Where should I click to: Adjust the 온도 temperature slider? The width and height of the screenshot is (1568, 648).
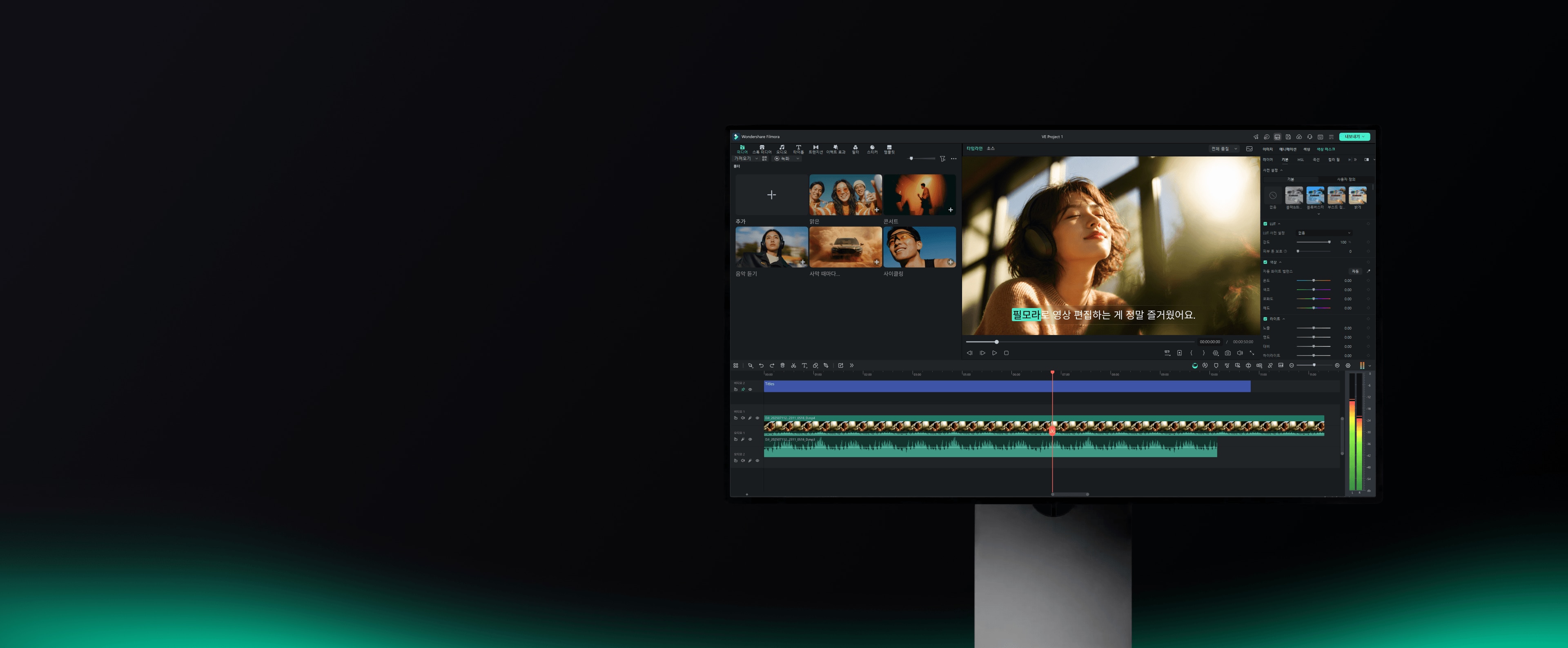tap(1314, 280)
